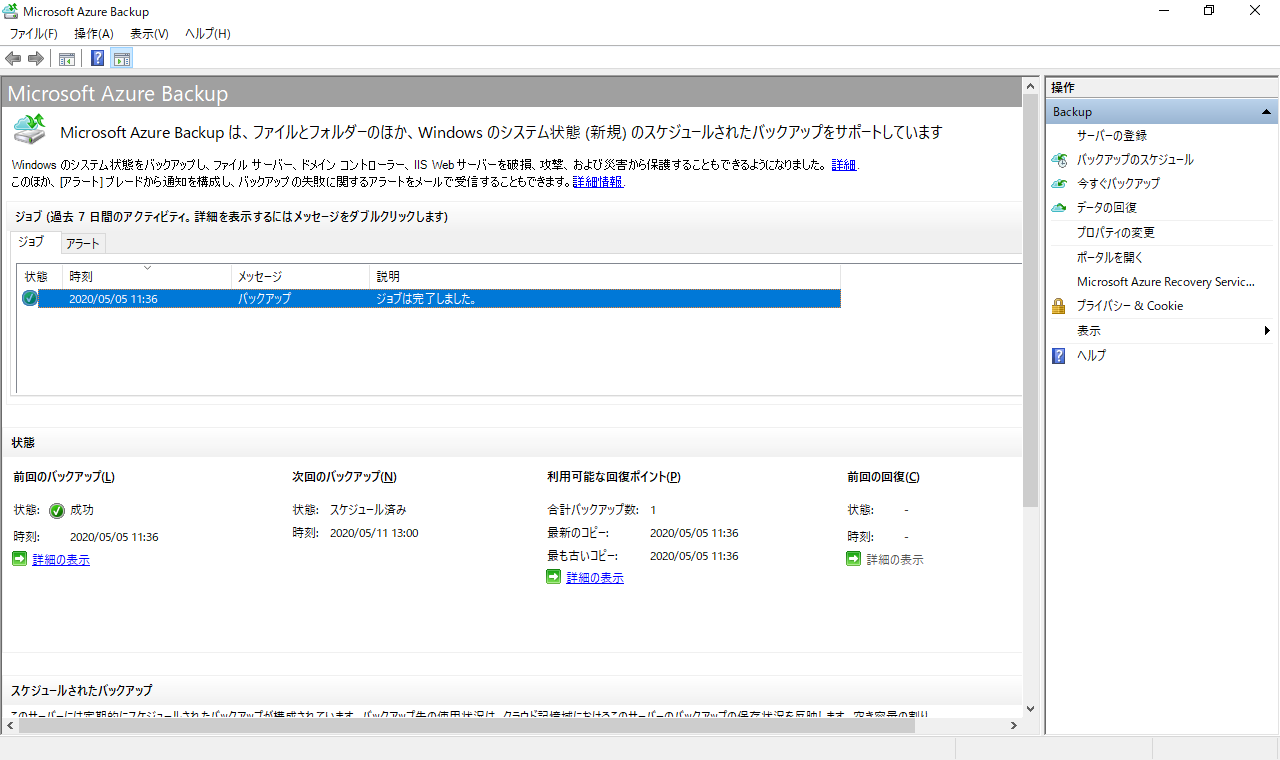
Task: Click the ジョブは完了しました。 description cell
Action: [425, 298]
